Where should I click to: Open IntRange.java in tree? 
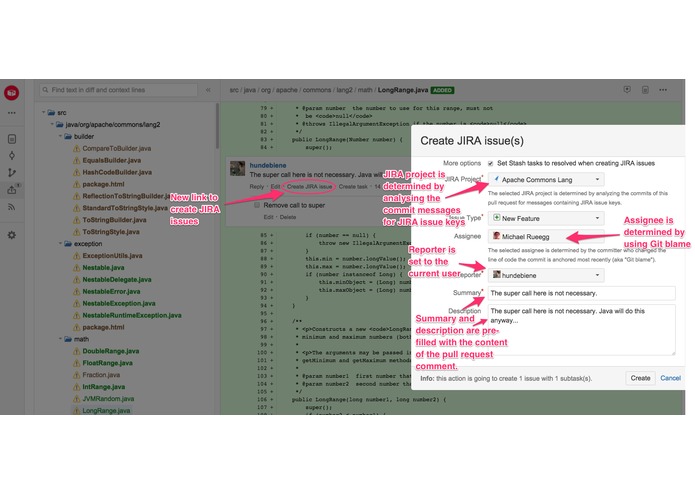point(103,387)
